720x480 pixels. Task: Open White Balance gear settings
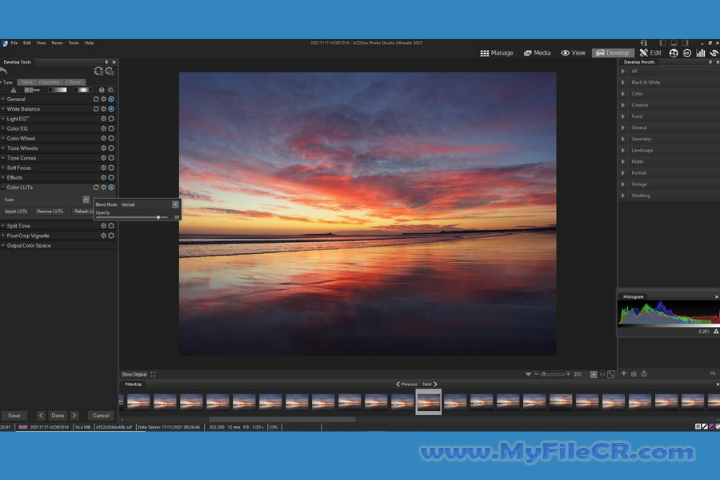tap(104, 109)
